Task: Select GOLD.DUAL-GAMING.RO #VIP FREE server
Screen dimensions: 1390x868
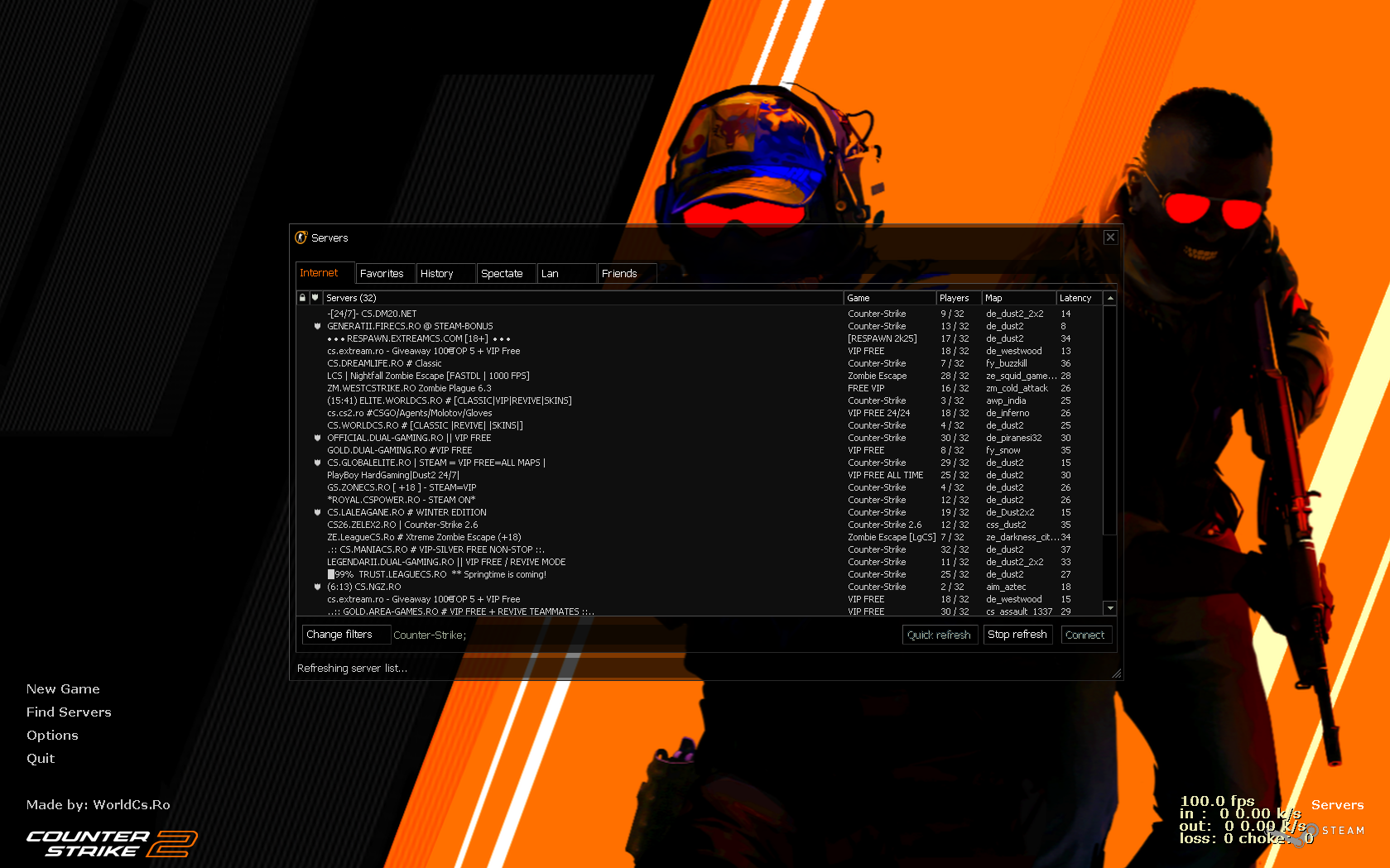Action: 699,450
